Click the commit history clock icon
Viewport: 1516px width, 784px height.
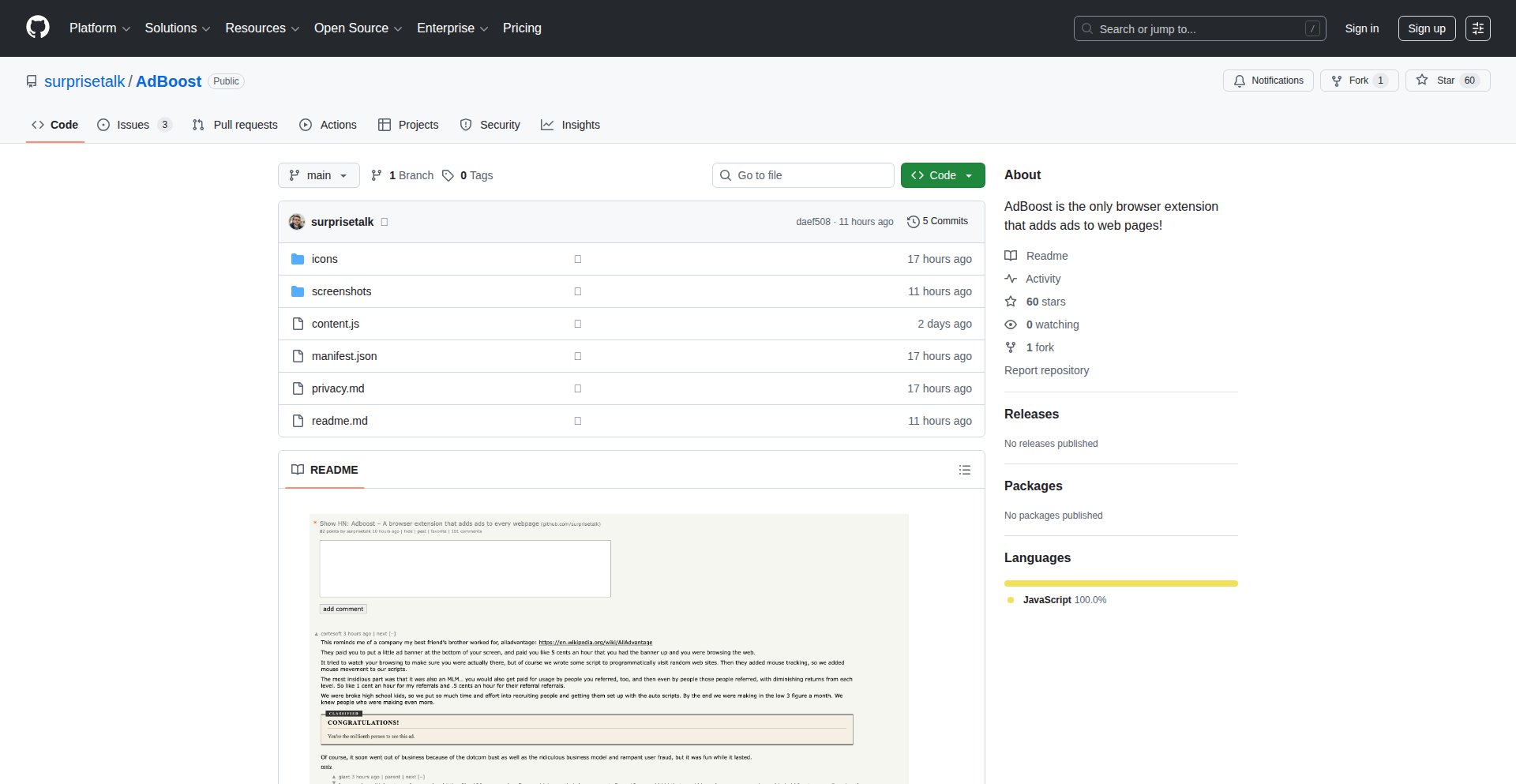point(913,222)
